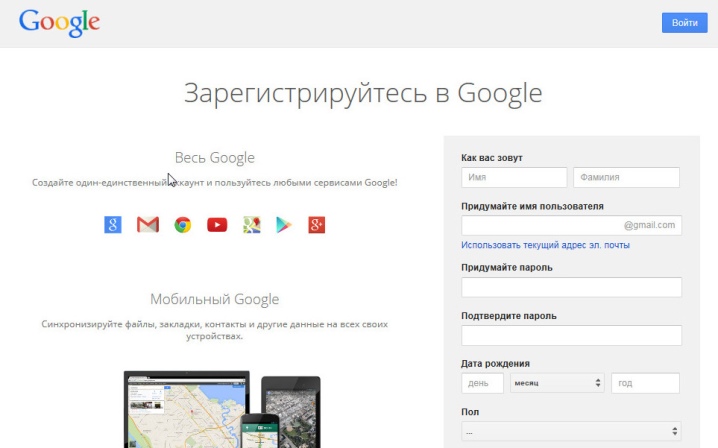
Task: Click the text starting Создайте один-единственный
Action: point(215,183)
